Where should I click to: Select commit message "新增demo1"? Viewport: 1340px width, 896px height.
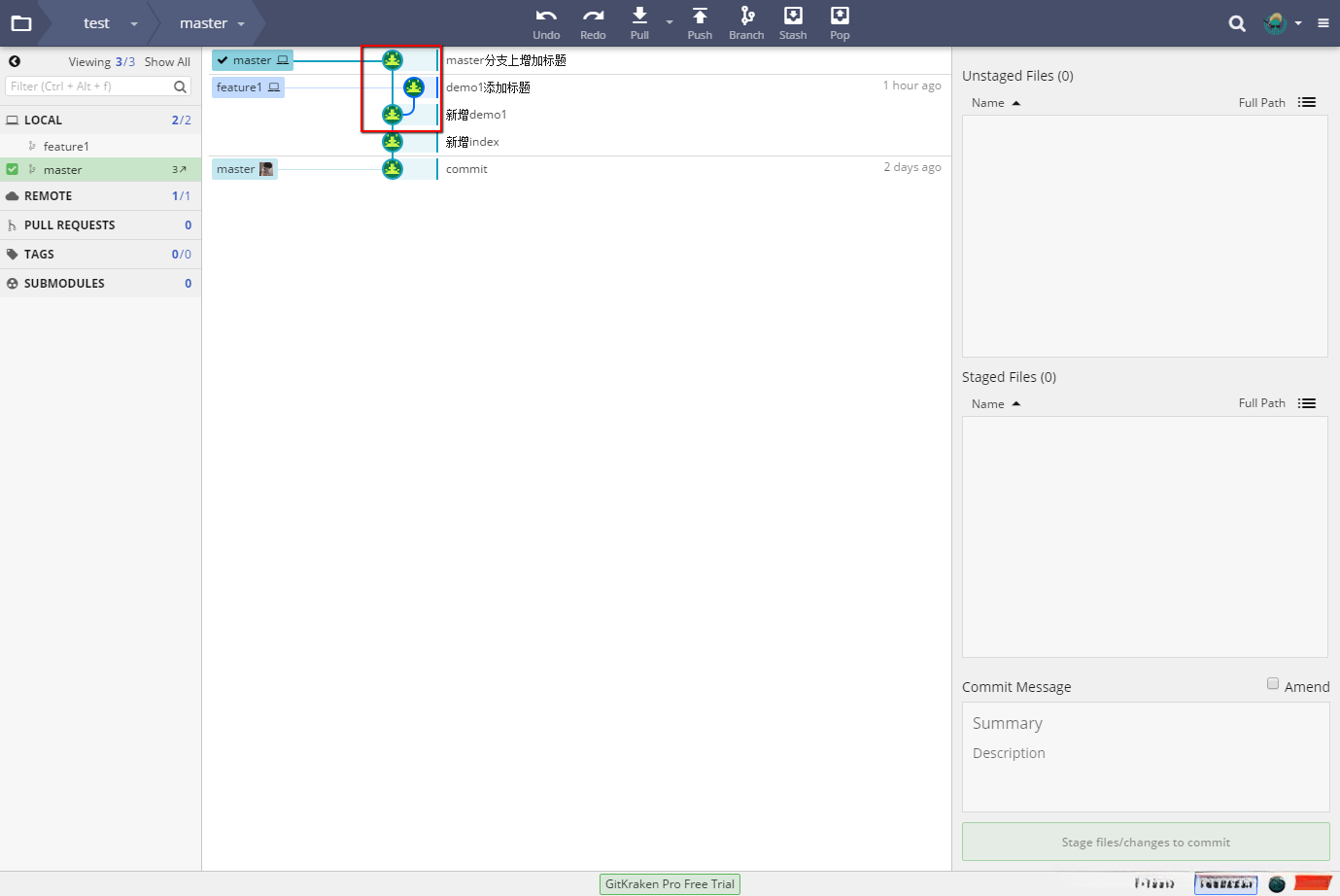[476, 115]
